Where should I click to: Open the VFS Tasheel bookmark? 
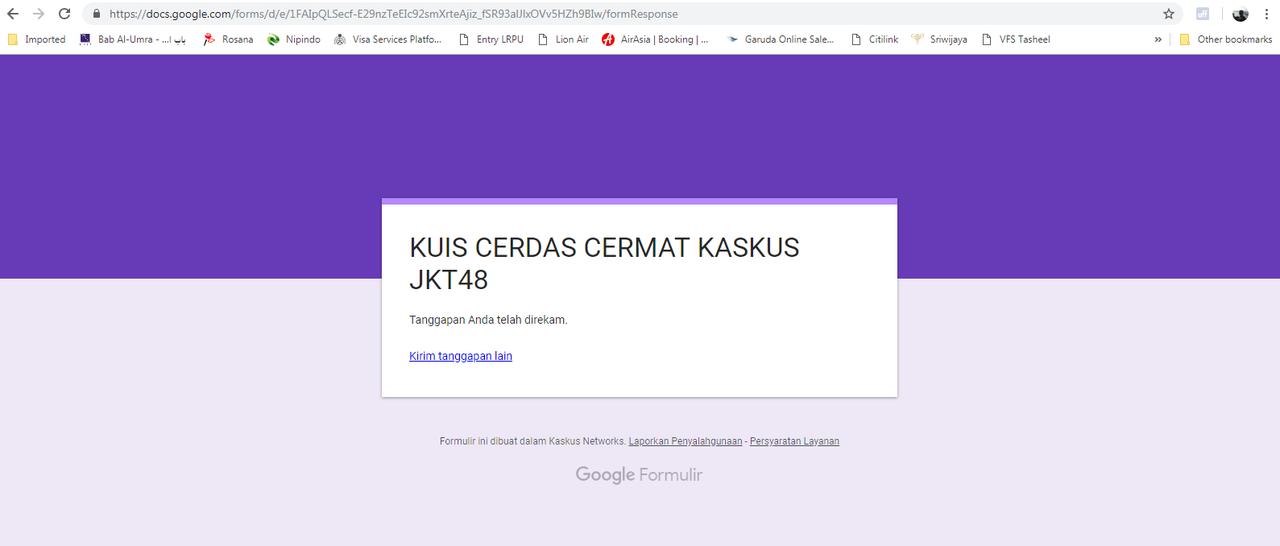pyautogui.click(x=1015, y=40)
